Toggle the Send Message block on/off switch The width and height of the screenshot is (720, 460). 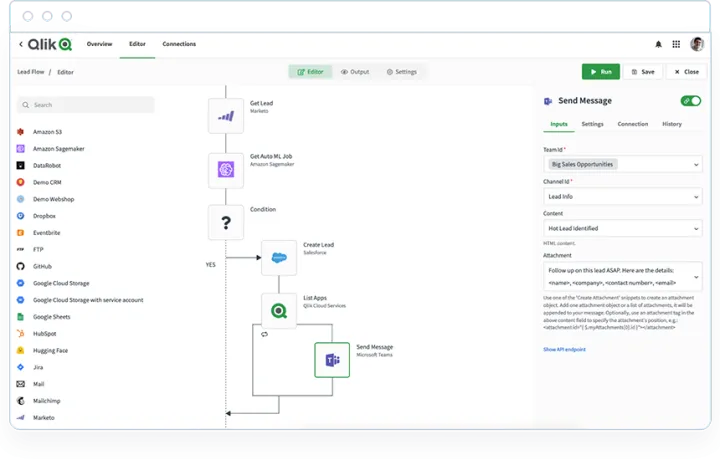point(690,101)
